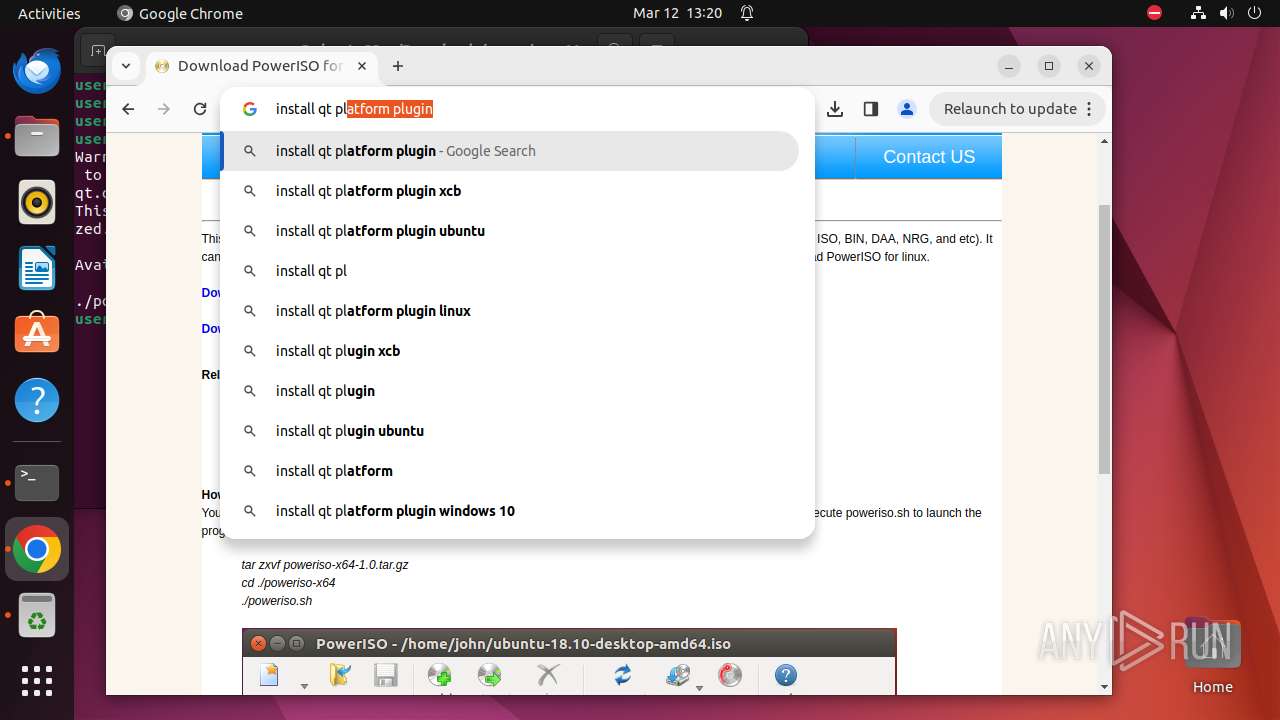The height and width of the screenshot is (720, 1280).
Task: Choose suggestion install qt platform plugin ubuntu
Action: tap(509, 231)
